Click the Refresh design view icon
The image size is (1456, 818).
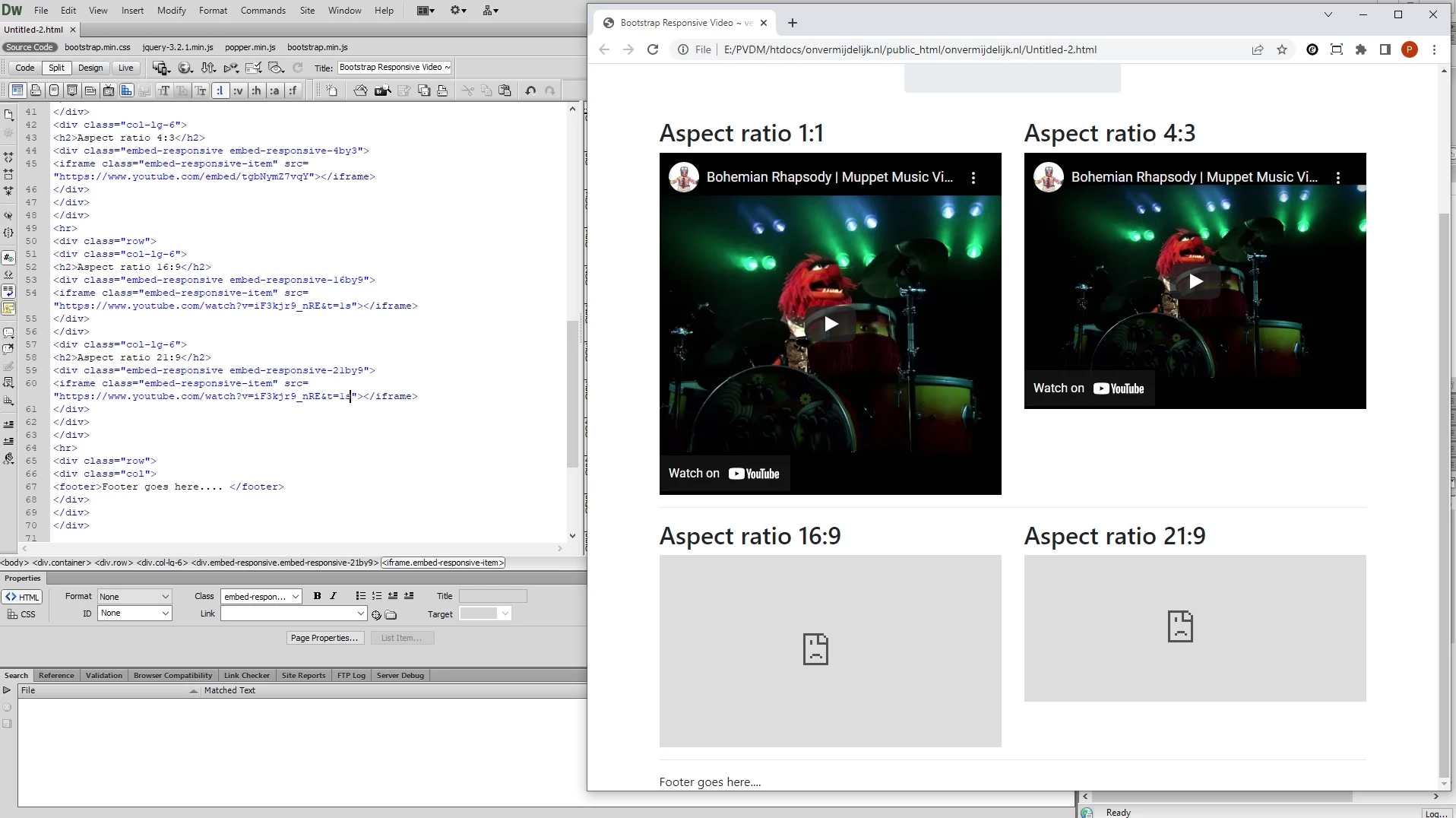[298, 68]
